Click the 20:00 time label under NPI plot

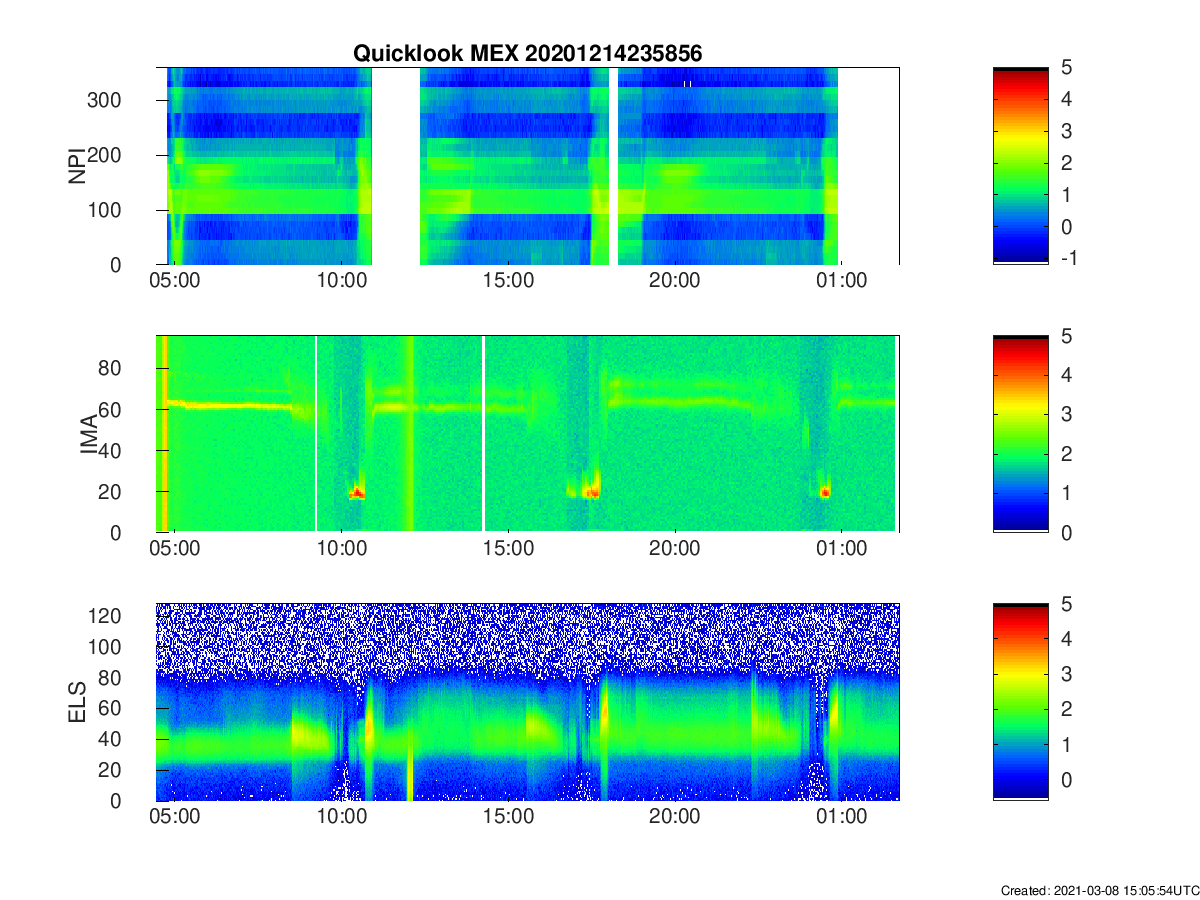click(674, 283)
